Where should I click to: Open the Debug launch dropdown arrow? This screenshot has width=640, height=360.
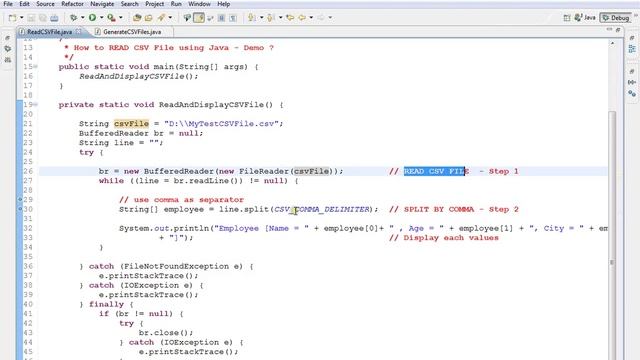click(x=82, y=18)
